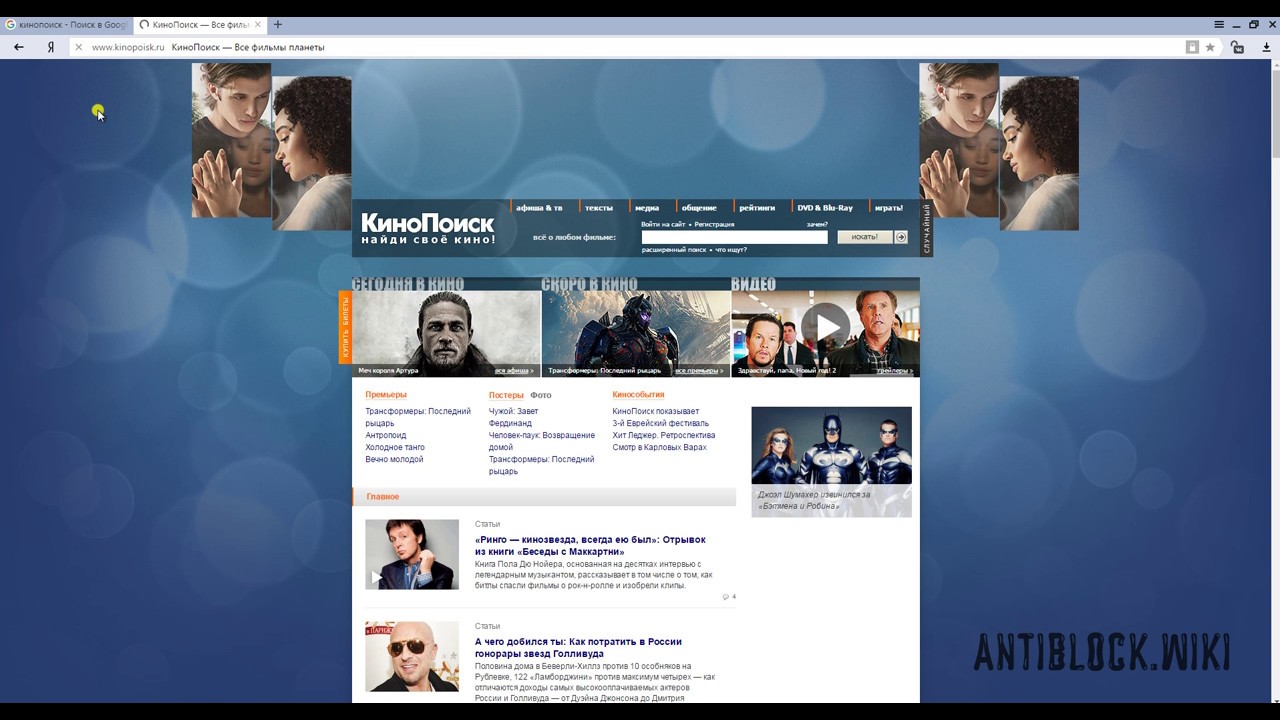Click the 'Регистрация' link

[714, 225]
